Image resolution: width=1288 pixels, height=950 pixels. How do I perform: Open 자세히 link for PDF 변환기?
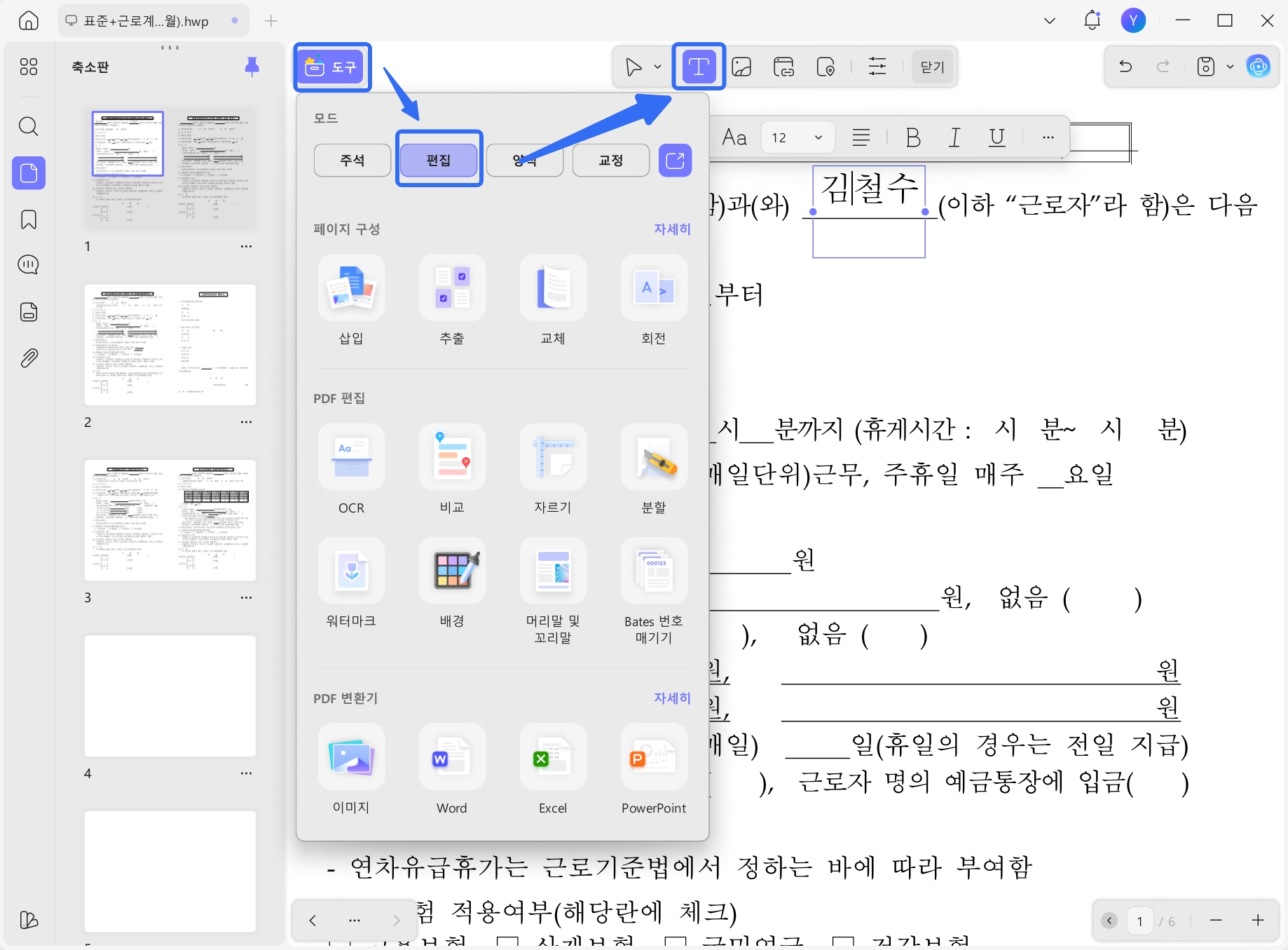point(672,698)
